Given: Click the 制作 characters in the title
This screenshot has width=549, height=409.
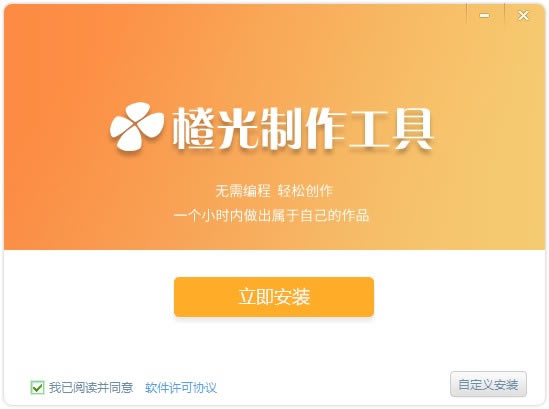Looking at the screenshot, I should pos(303,129).
